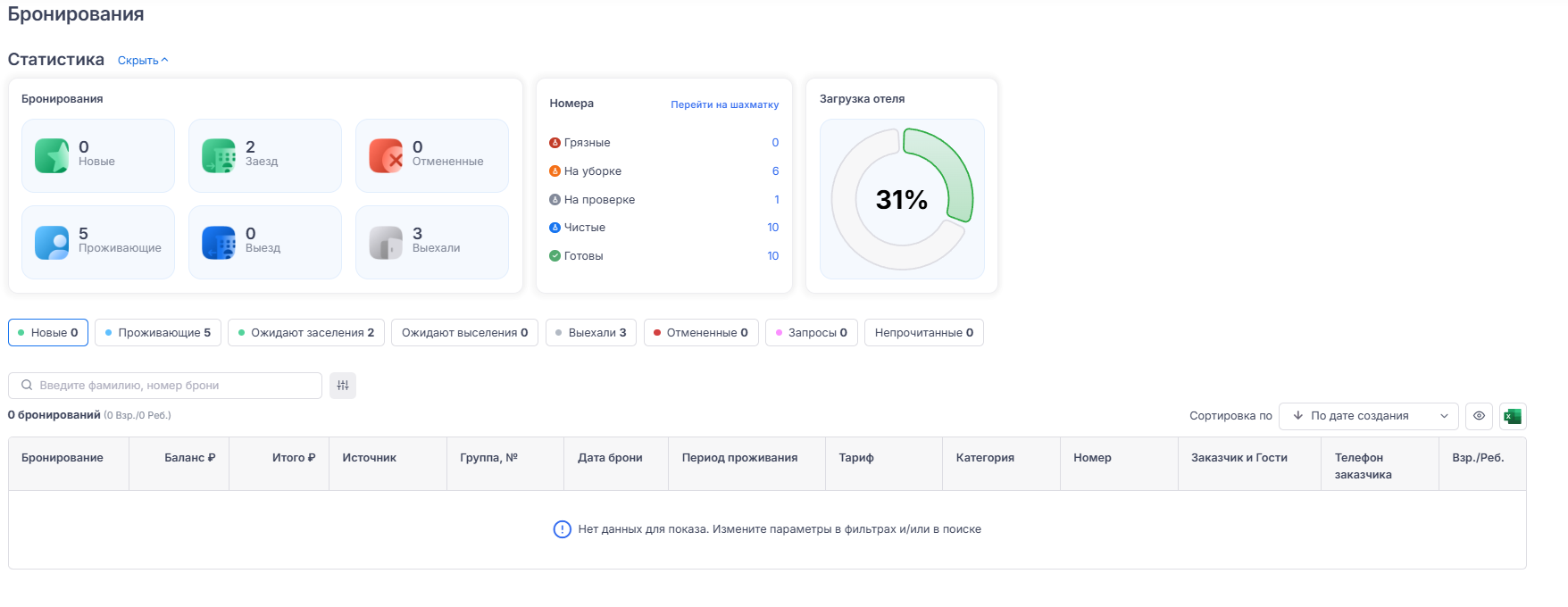This screenshot has width=1568, height=607.
Task: Click the green Заезд building icon
Action: 219,155
